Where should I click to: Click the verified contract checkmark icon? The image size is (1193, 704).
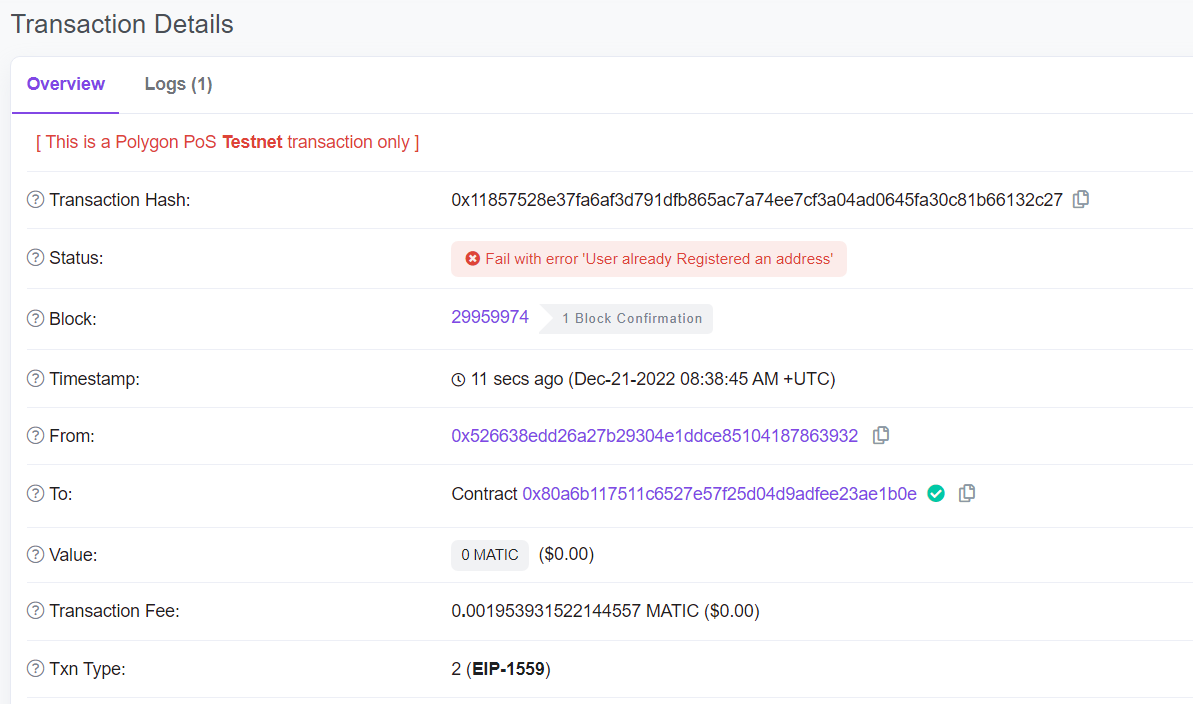coord(935,493)
